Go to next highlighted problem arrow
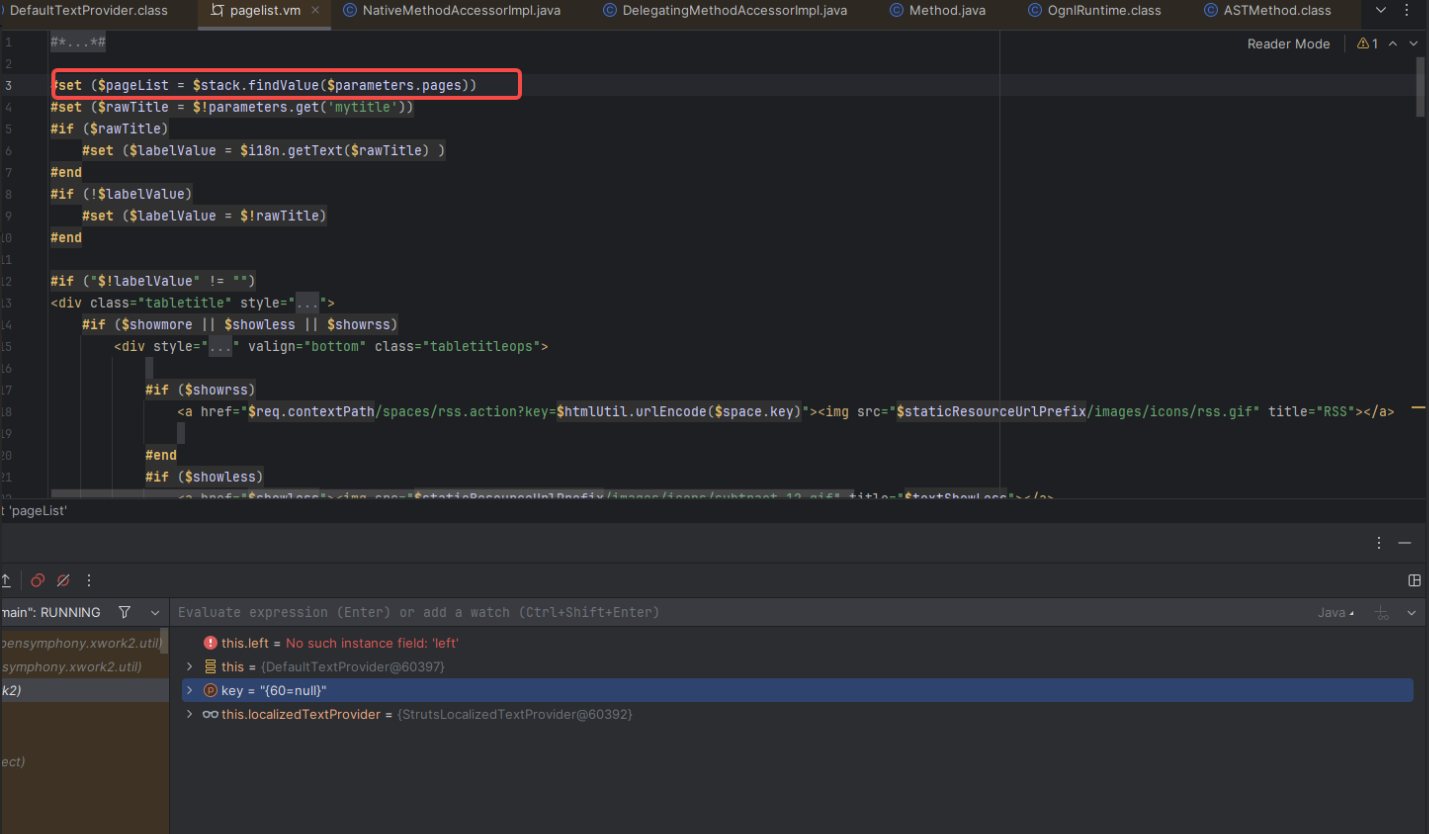This screenshot has height=834, width=1429. (1413, 44)
